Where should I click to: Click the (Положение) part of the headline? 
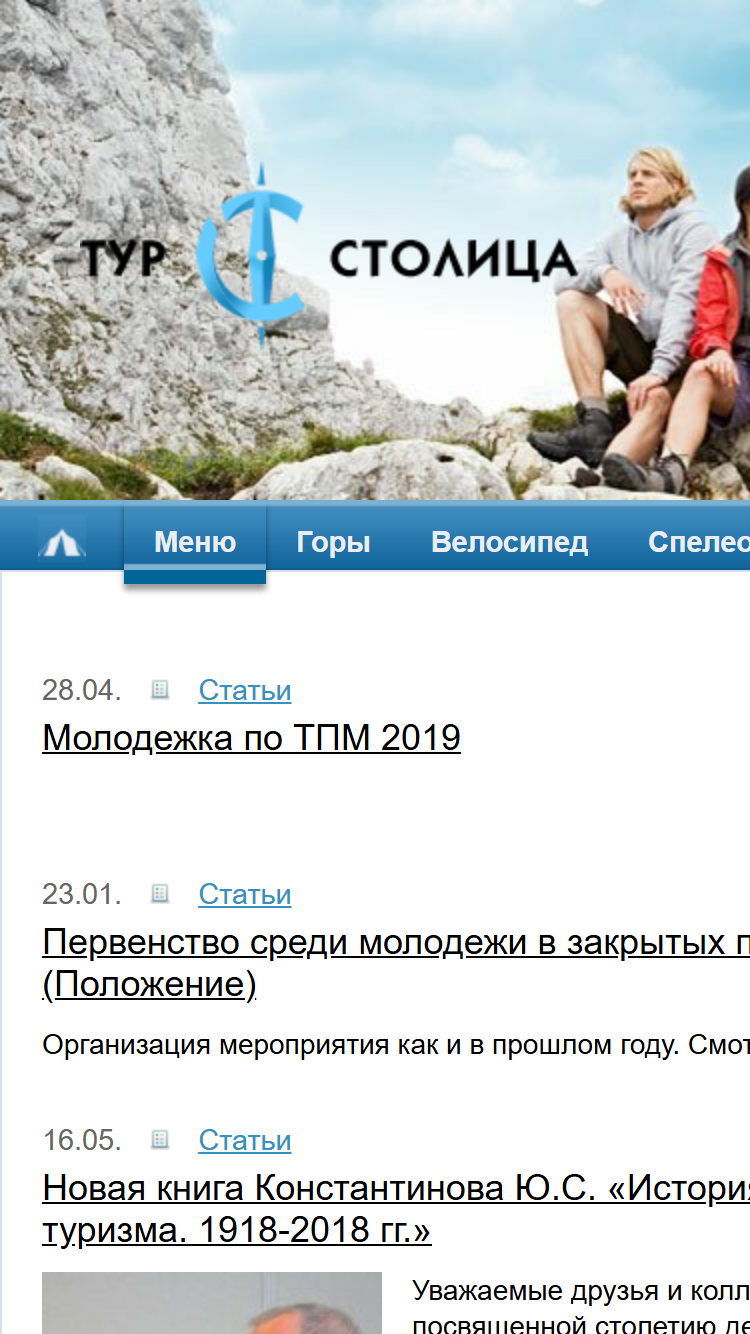click(x=150, y=985)
